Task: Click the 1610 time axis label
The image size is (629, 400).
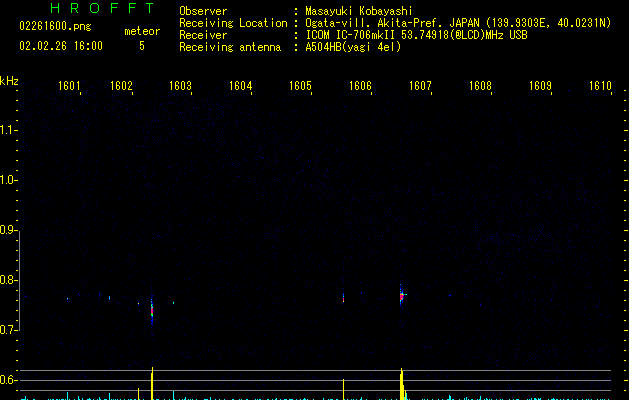Action: click(600, 86)
